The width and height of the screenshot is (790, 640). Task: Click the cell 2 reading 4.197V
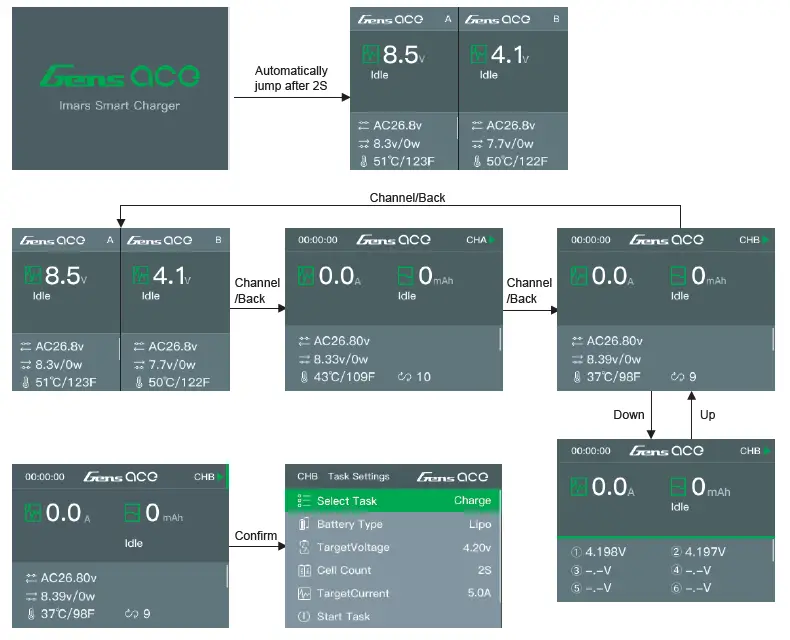[x=705, y=552]
